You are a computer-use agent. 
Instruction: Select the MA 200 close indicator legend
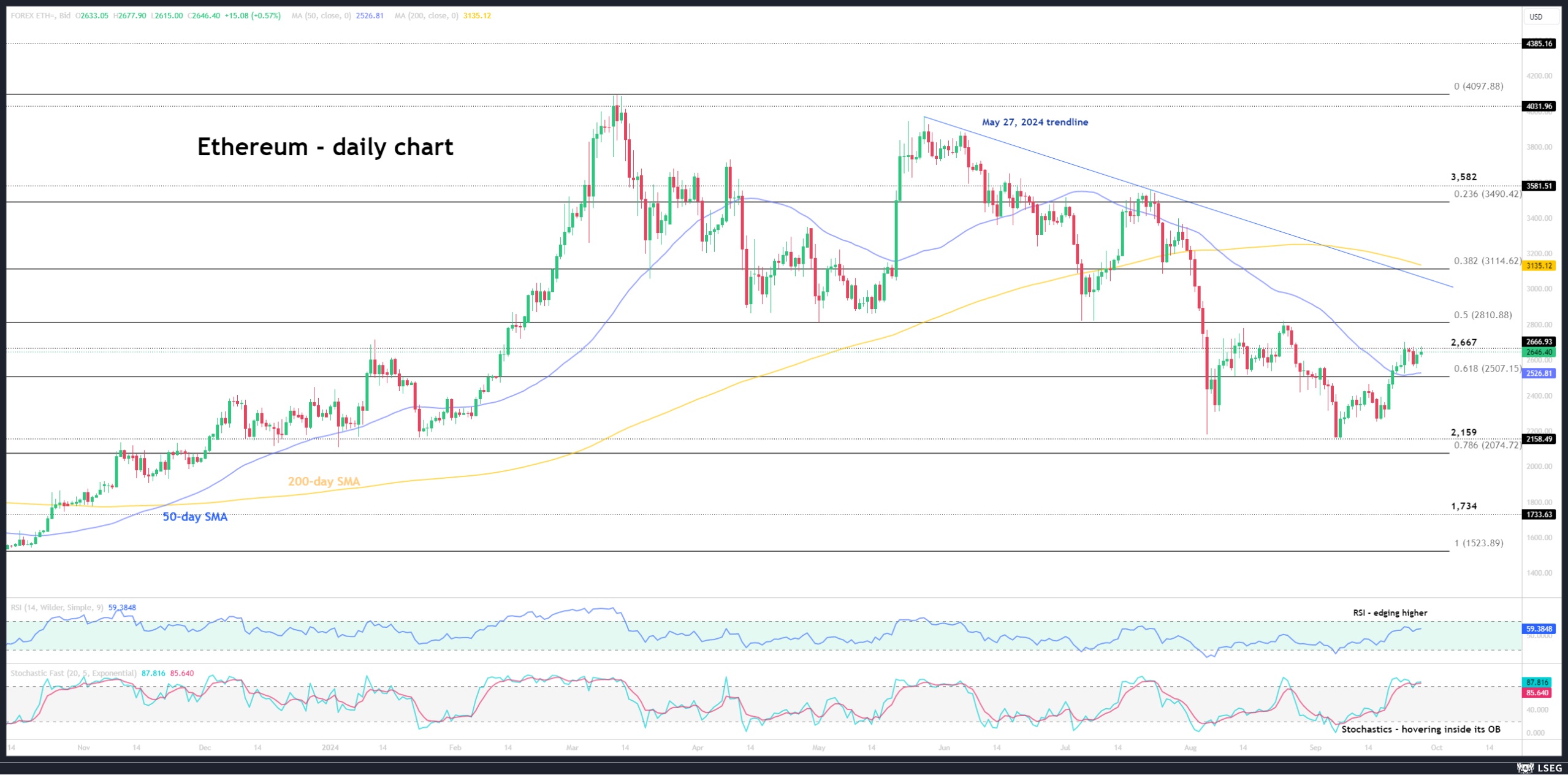[426, 15]
